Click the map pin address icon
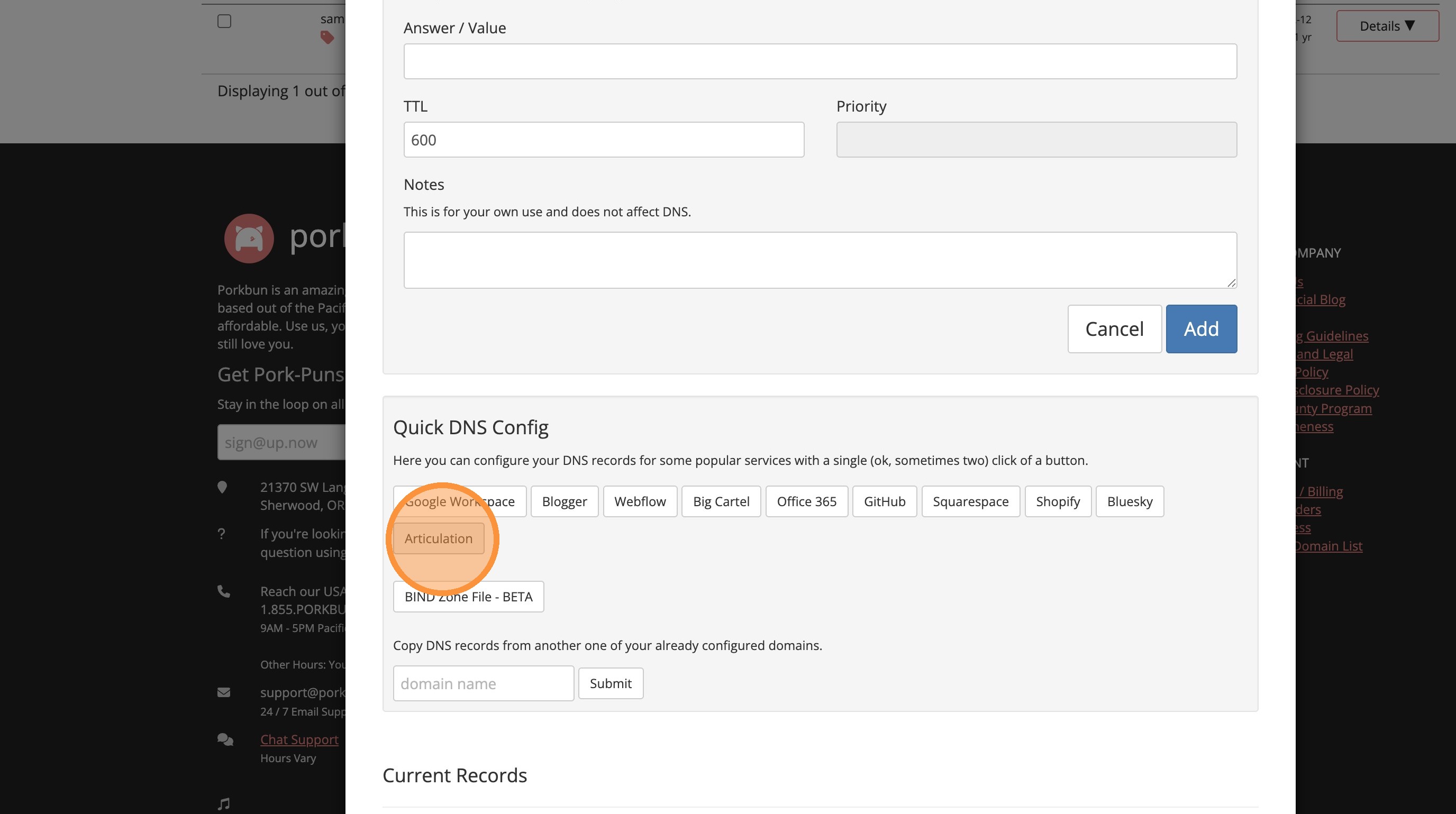The image size is (1456, 814). coord(222,487)
